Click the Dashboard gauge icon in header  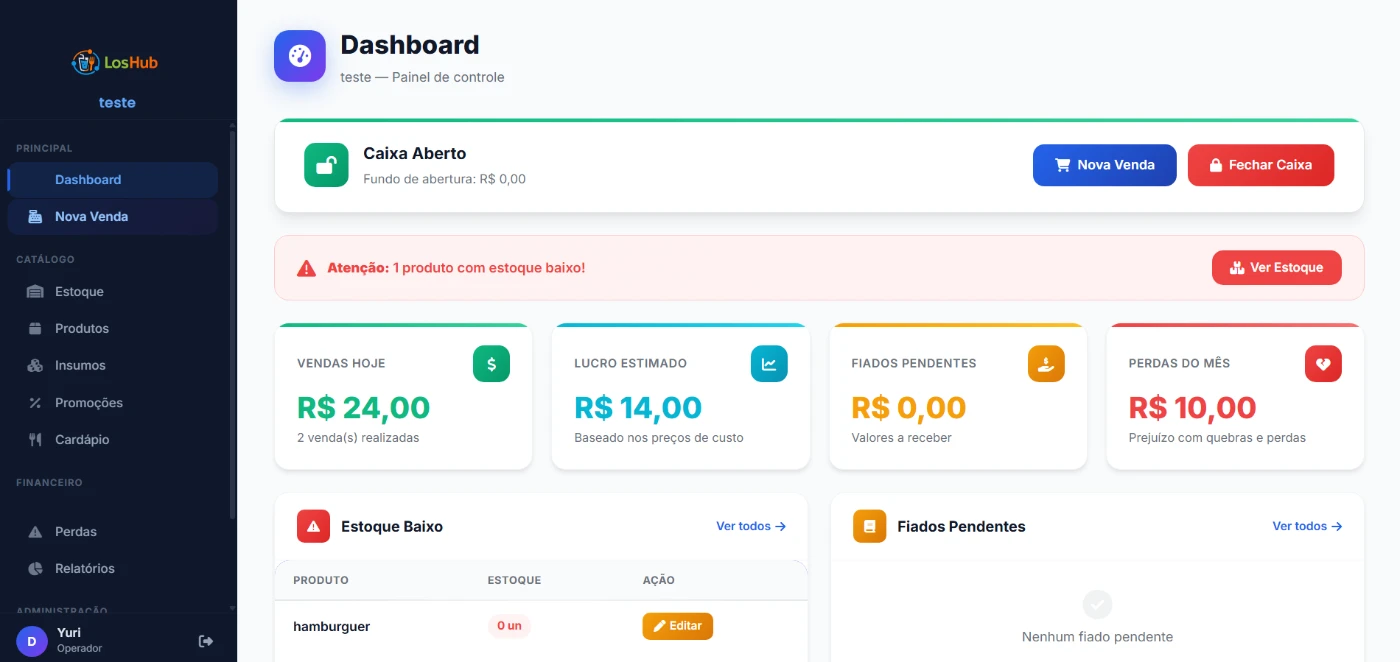point(300,56)
